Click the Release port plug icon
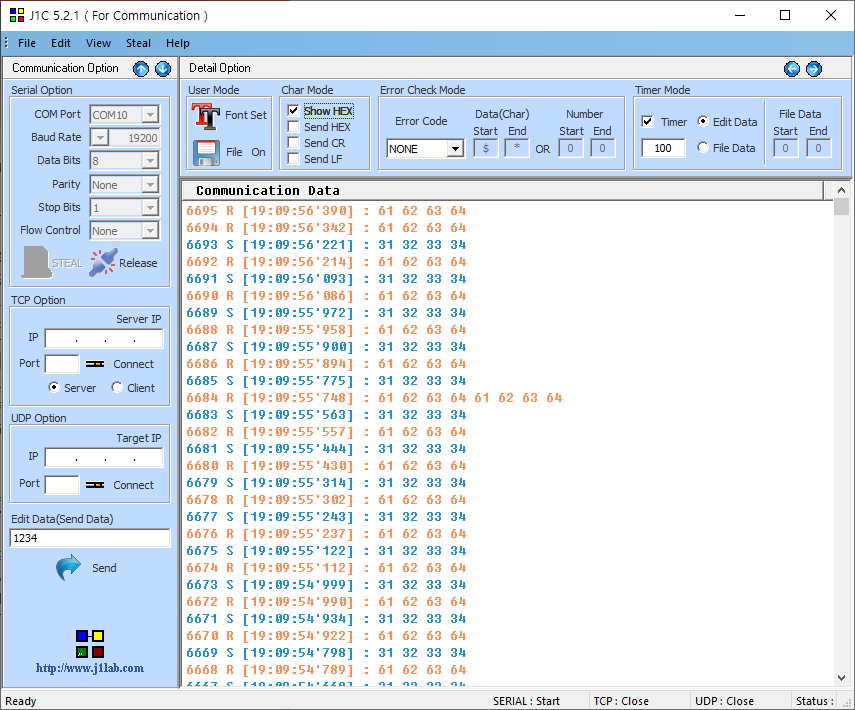Viewport: 855px width, 710px height. [103, 262]
